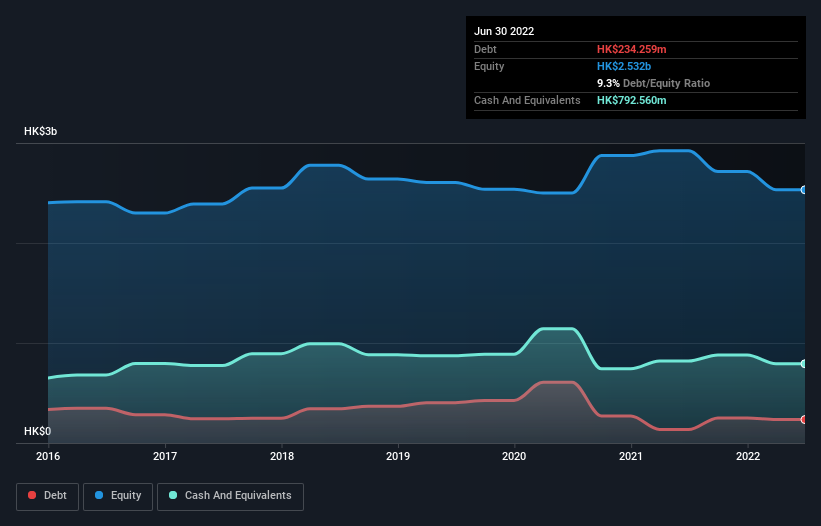Click the HK$792.560m cash value
This screenshot has height=526, width=821.
(x=631, y=100)
